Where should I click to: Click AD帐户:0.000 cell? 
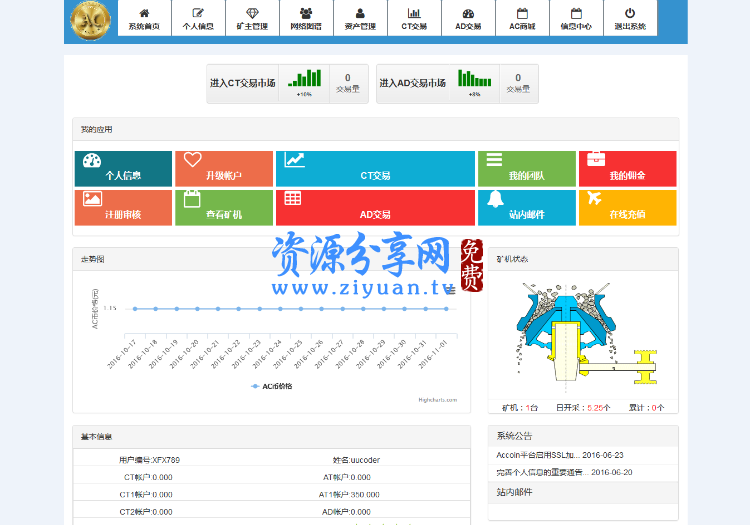click(x=346, y=512)
